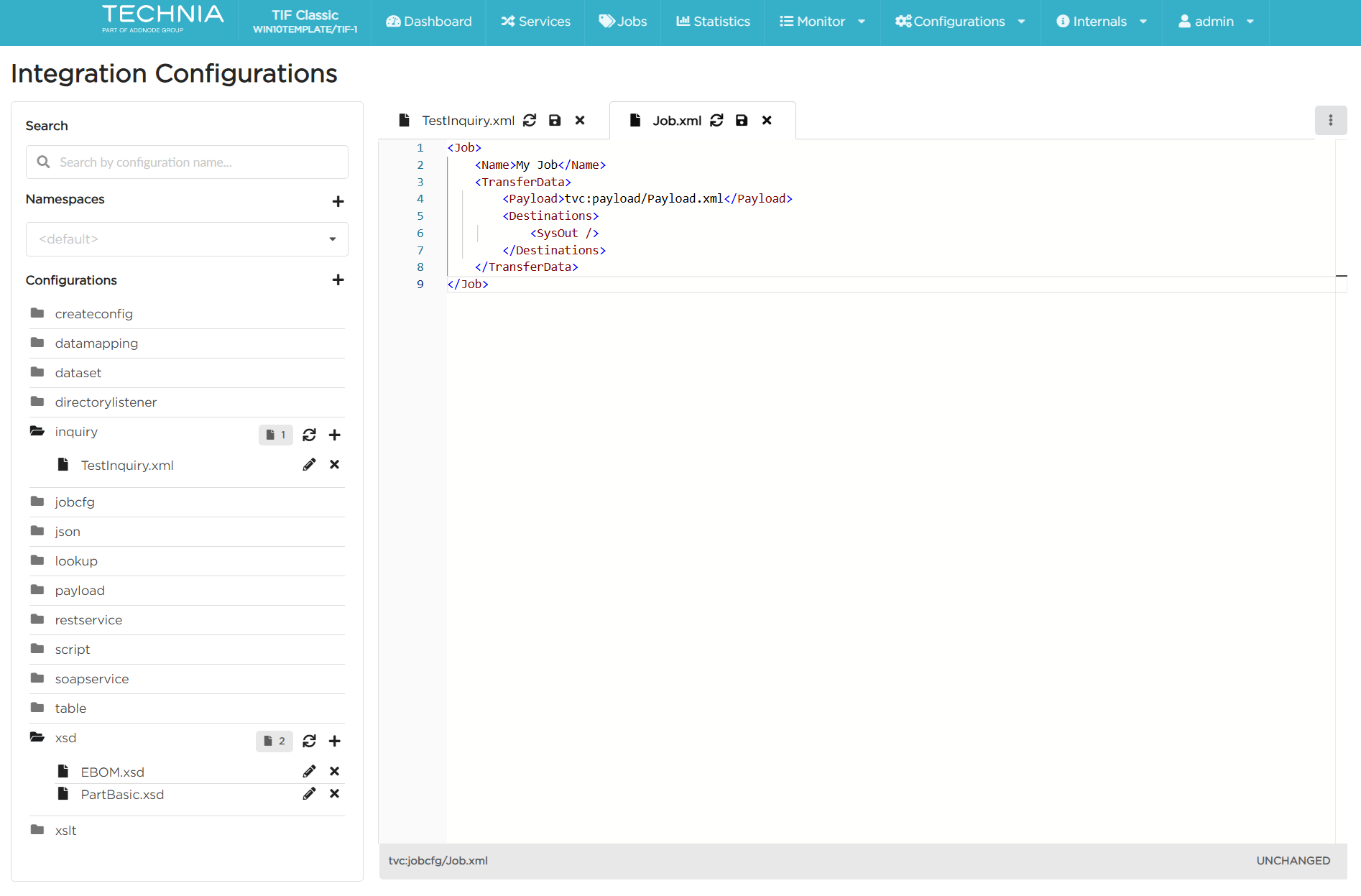This screenshot has width=1361, height=896.
Task: Add a file to the xsd folder
Action: coord(334,741)
